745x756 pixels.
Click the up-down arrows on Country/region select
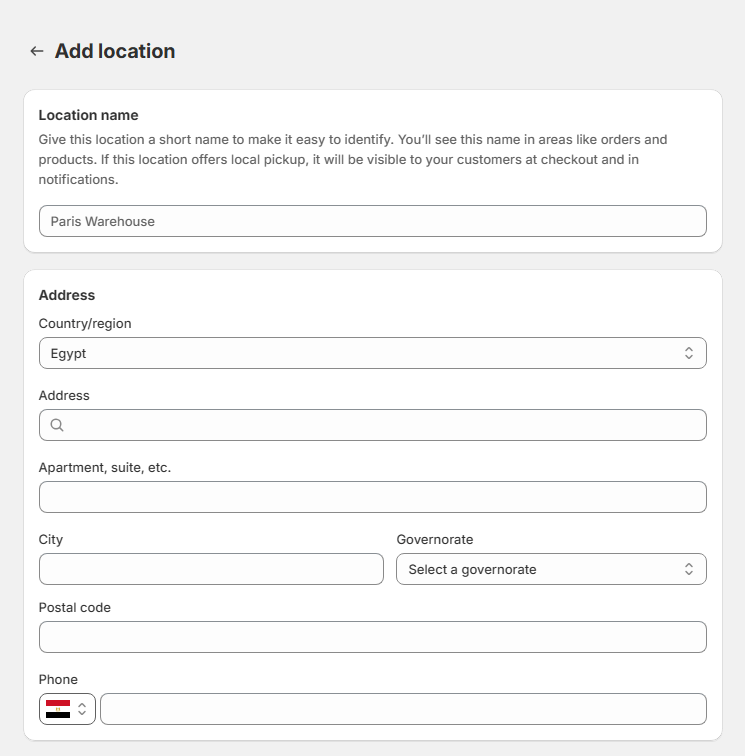click(x=689, y=353)
